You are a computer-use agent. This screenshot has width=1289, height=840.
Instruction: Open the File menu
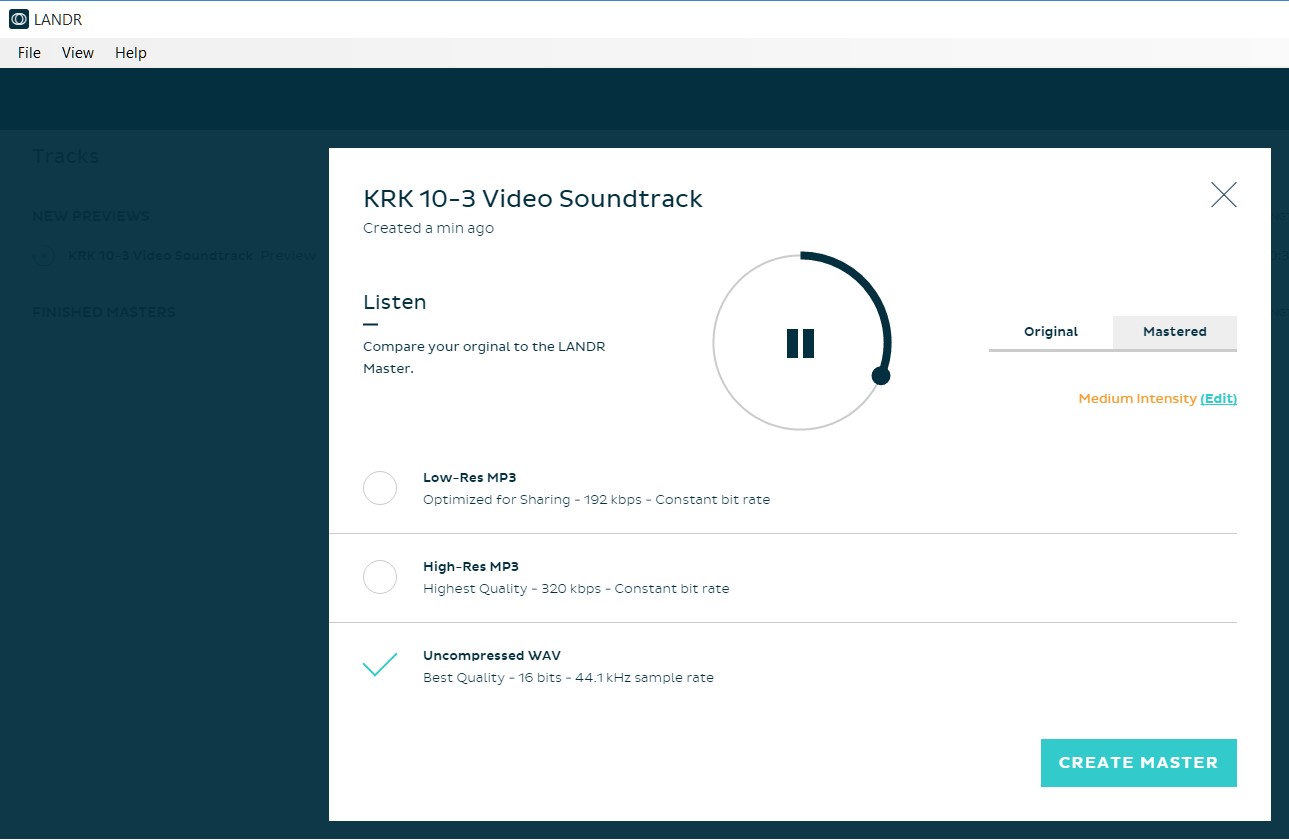tap(29, 53)
